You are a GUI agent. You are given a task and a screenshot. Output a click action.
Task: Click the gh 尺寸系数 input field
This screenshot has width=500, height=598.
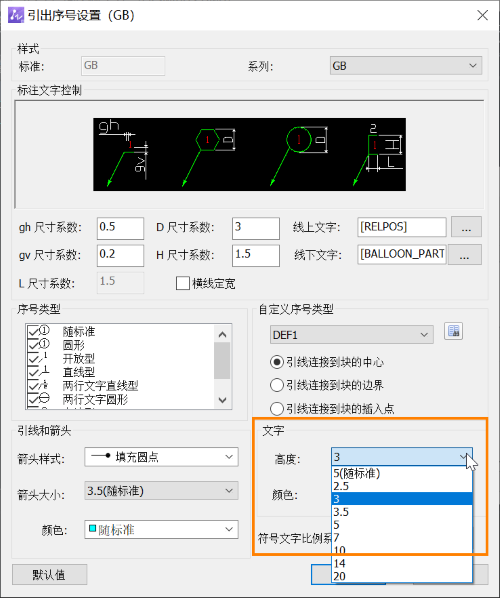click(120, 228)
